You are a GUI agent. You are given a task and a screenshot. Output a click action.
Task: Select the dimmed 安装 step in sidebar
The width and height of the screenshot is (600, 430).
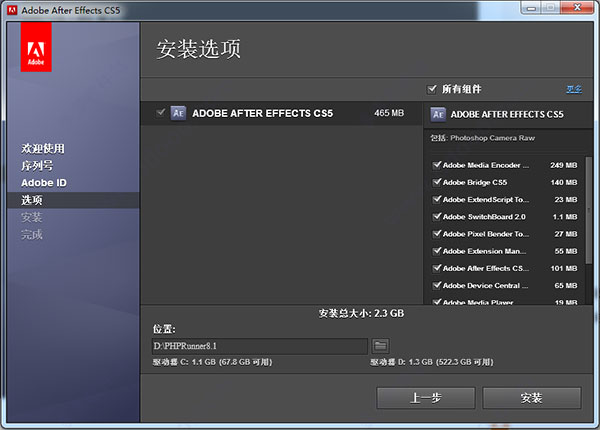click(32, 217)
